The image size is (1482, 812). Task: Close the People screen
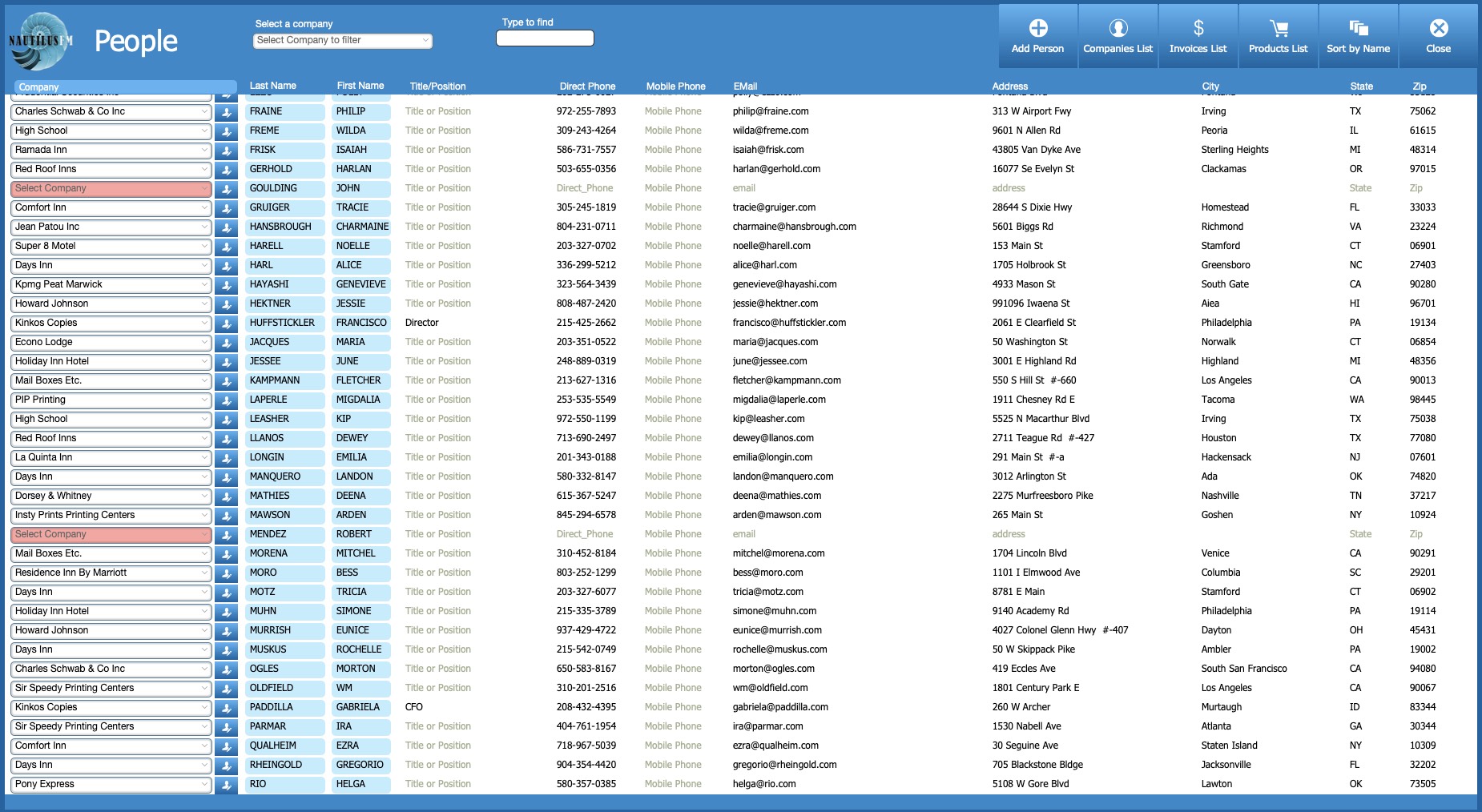[1438, 36]
